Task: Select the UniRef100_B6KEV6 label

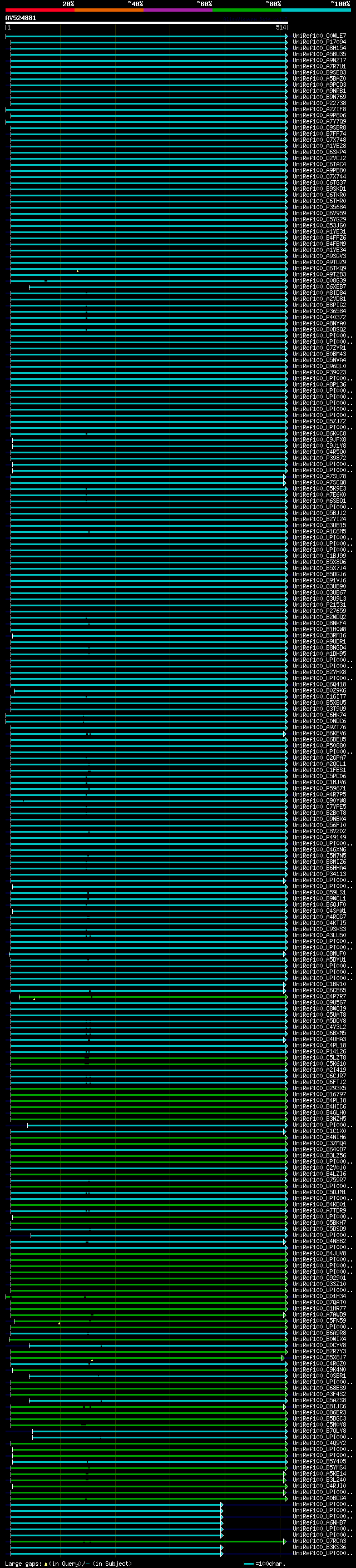Action: point(319,734)
